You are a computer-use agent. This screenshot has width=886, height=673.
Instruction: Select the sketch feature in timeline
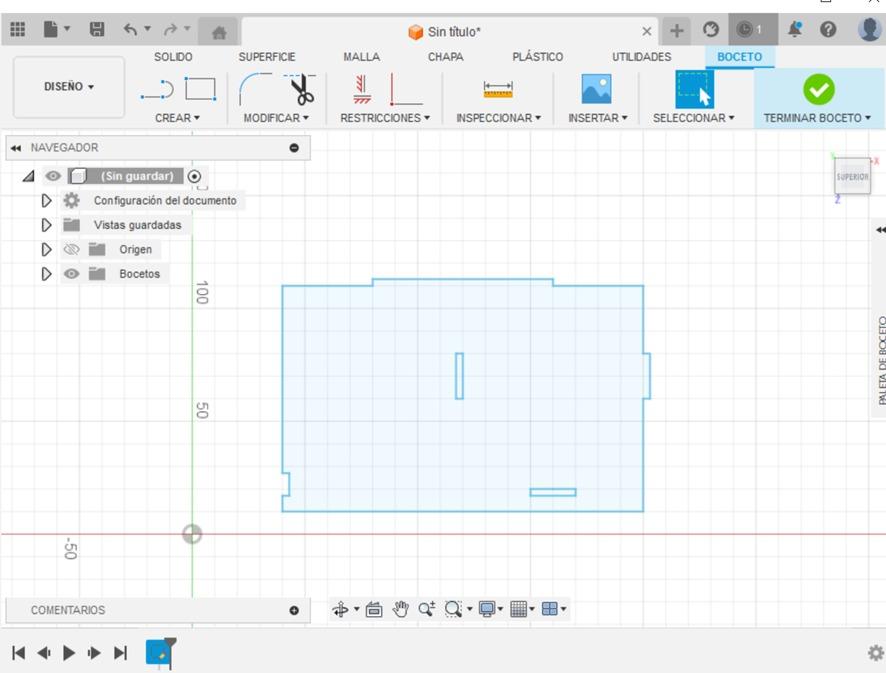159,653
